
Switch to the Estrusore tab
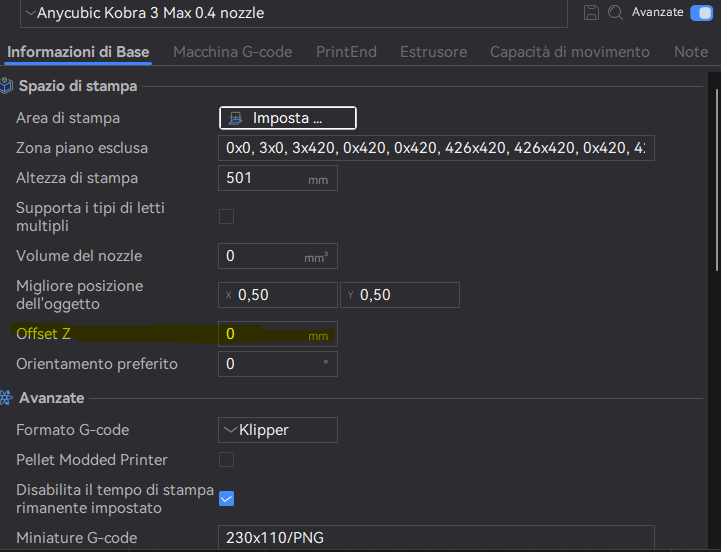pyautogui.click(x=434, y=52)
